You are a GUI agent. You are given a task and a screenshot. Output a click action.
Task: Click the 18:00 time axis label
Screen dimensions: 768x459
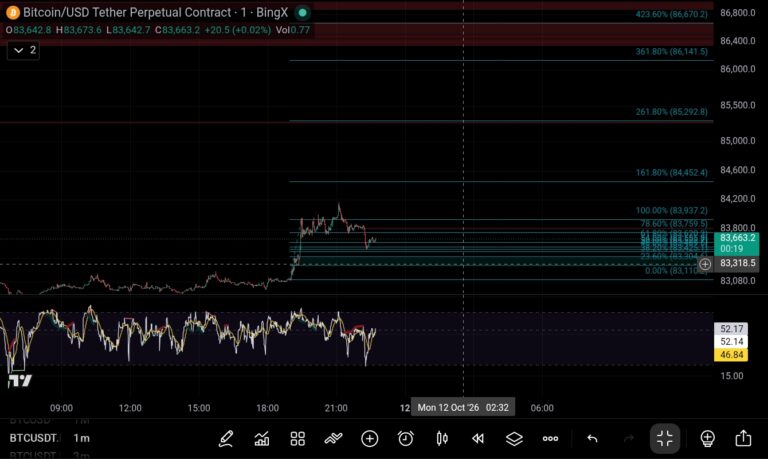point(267,408)
